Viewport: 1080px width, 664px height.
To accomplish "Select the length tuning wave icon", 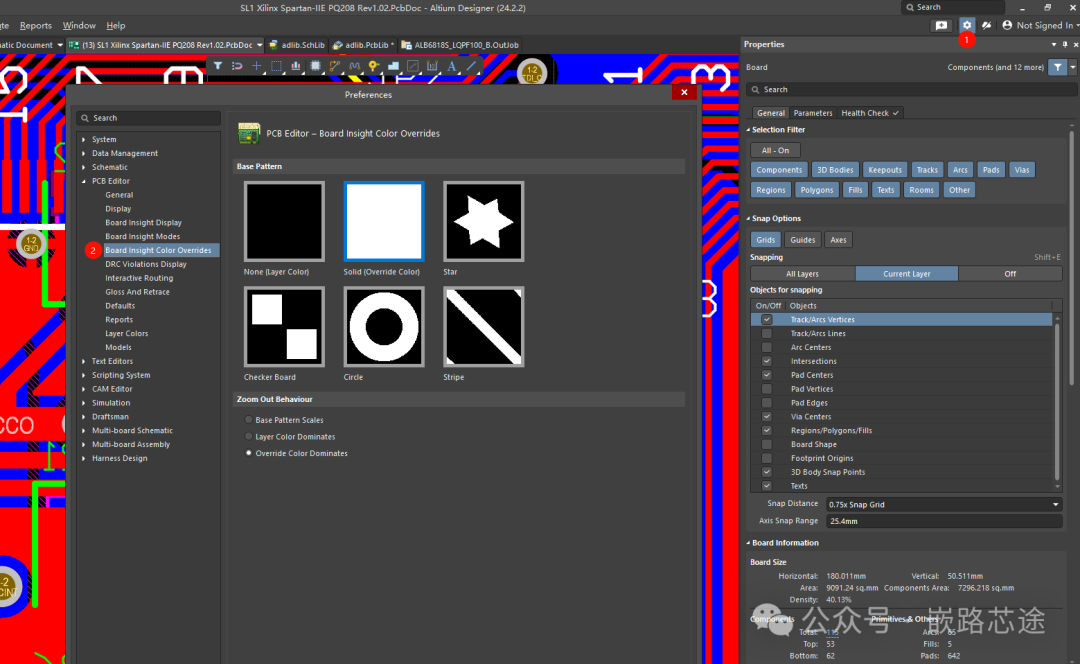I will (x=354, y=66).
